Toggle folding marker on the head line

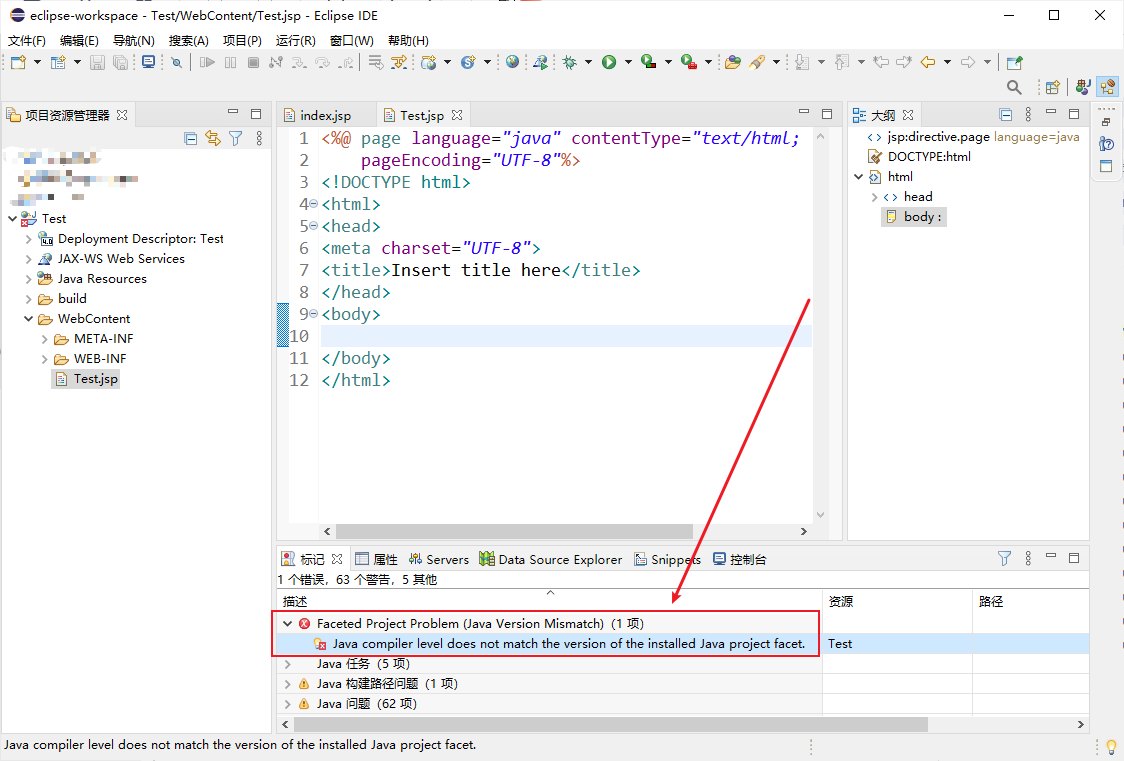(313, 226)
